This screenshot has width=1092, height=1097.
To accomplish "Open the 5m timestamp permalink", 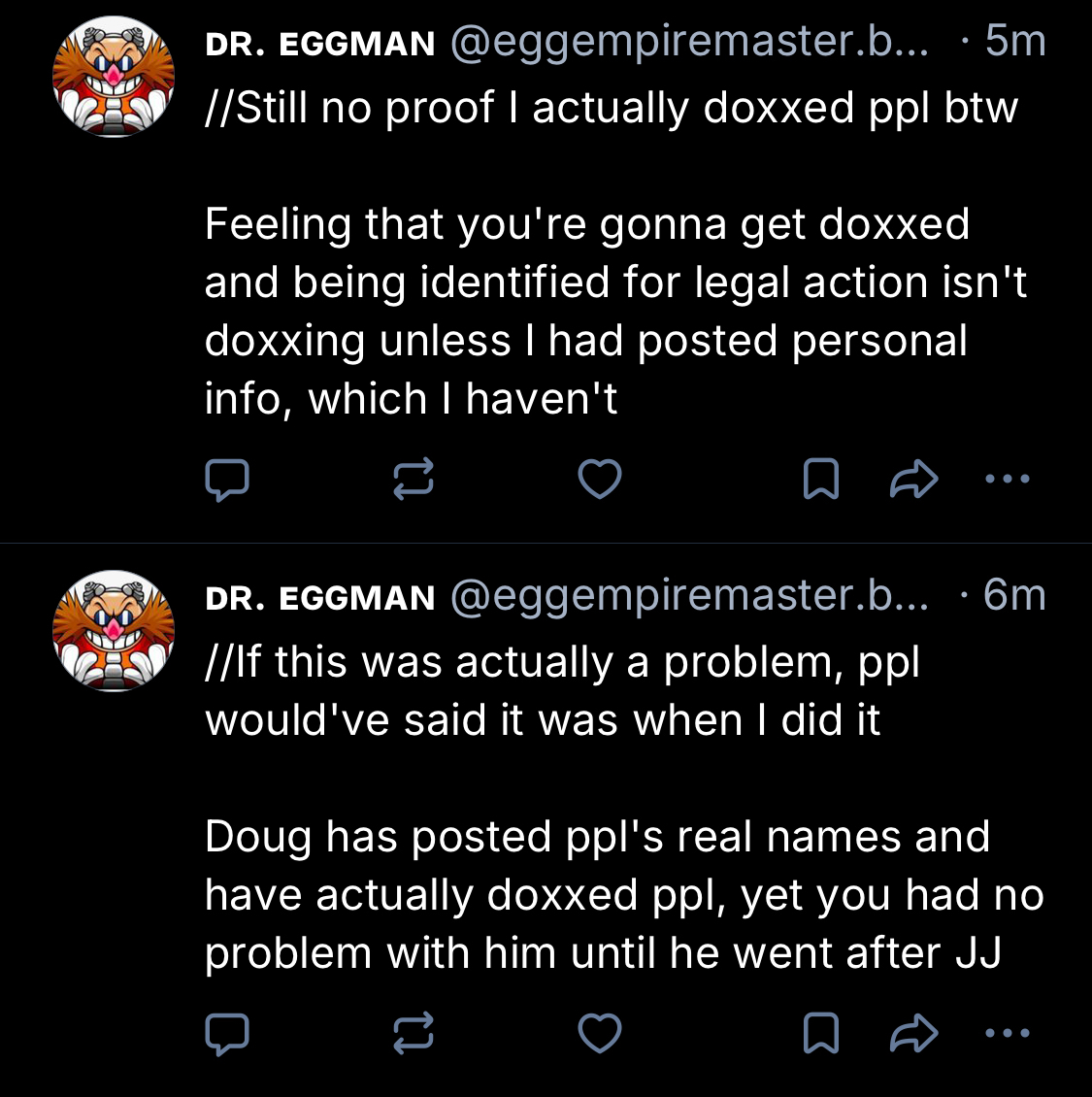I will point(1015,42).
